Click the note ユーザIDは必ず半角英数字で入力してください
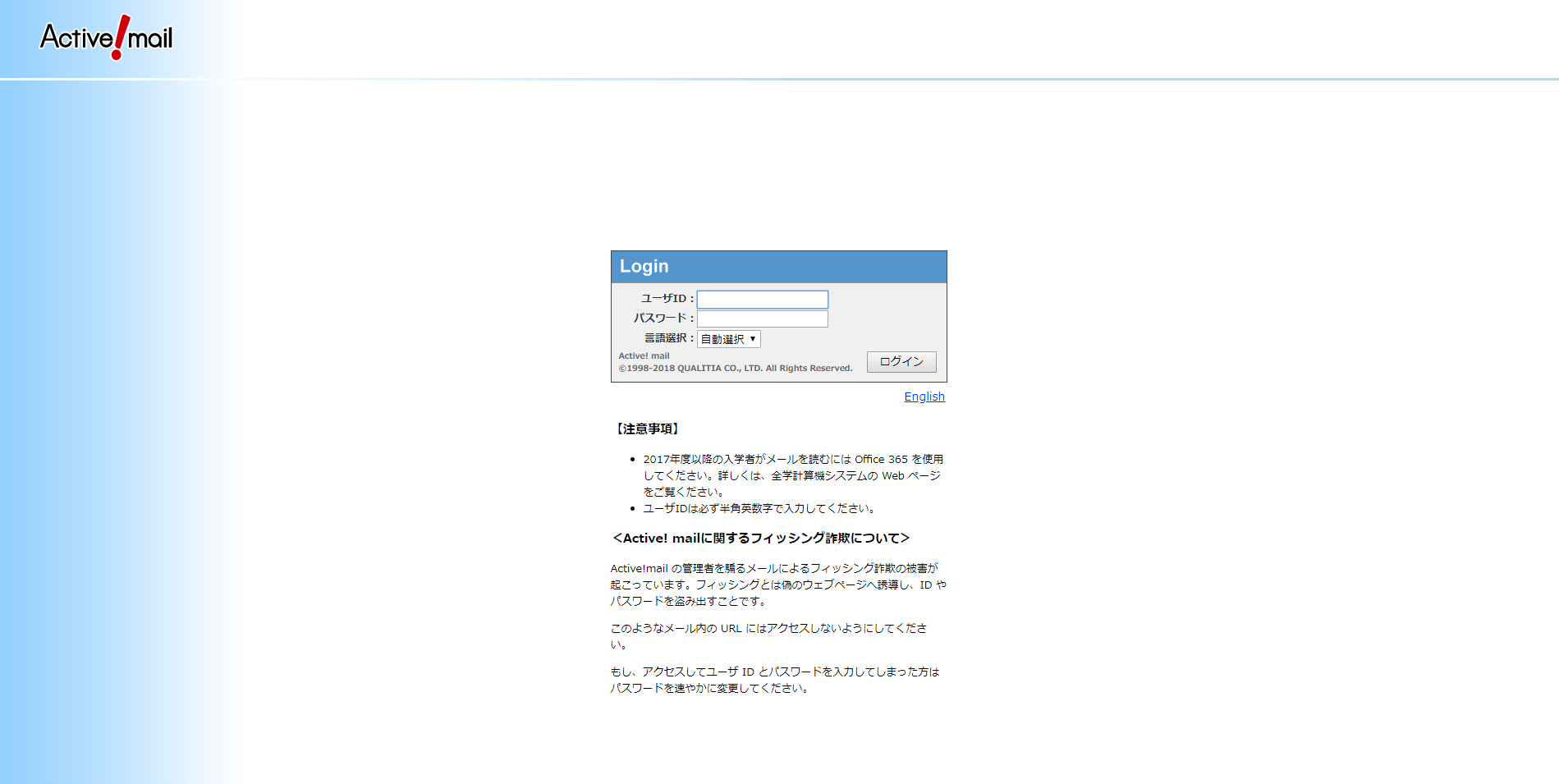Image resolution: width=1559 pixels, height=784 pixels. pyautogui.click(x=760, y=508)
